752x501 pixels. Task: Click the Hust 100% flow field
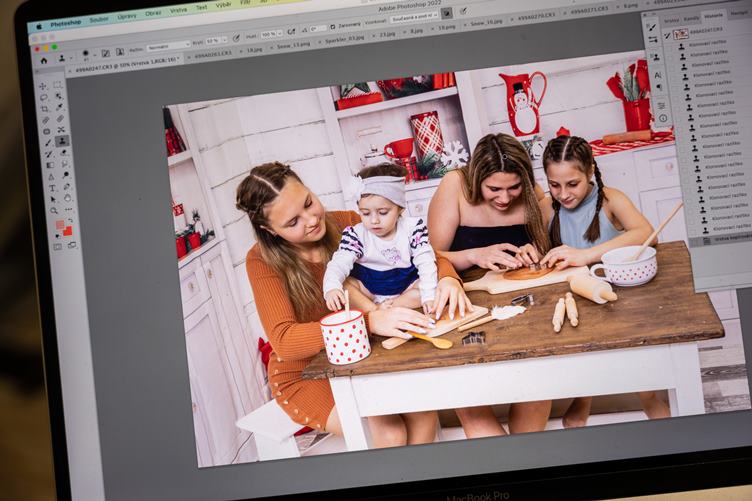tap(268, 35)
